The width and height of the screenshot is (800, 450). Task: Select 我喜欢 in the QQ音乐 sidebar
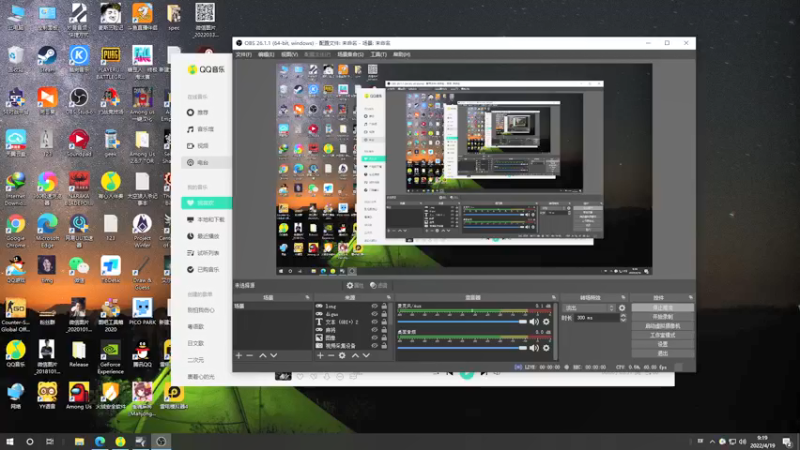[207, 203]
